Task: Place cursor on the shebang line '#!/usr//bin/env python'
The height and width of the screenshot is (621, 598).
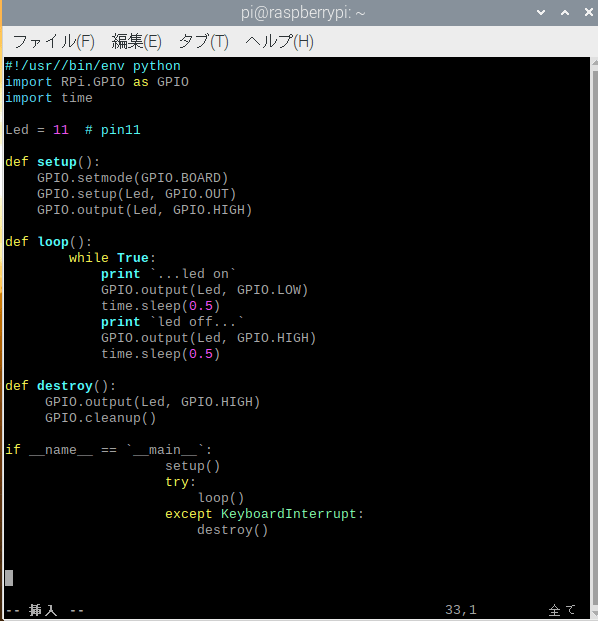Action: (x=93, y=66)
